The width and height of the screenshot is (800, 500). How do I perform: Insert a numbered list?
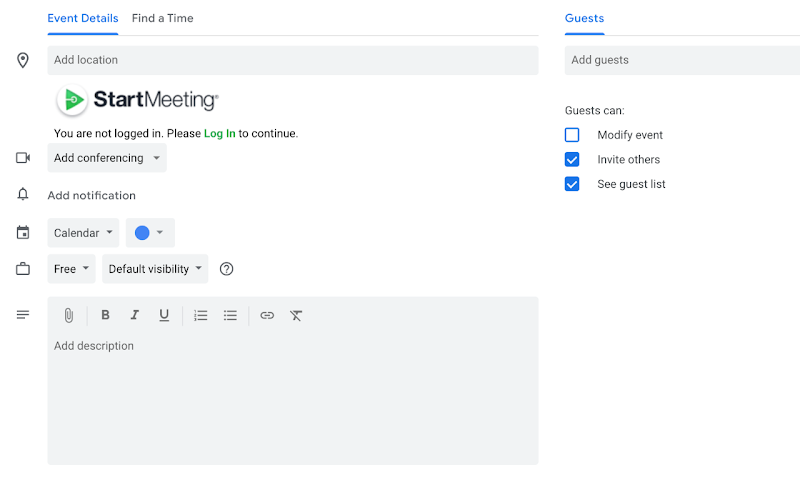click(x=201, y=315)
